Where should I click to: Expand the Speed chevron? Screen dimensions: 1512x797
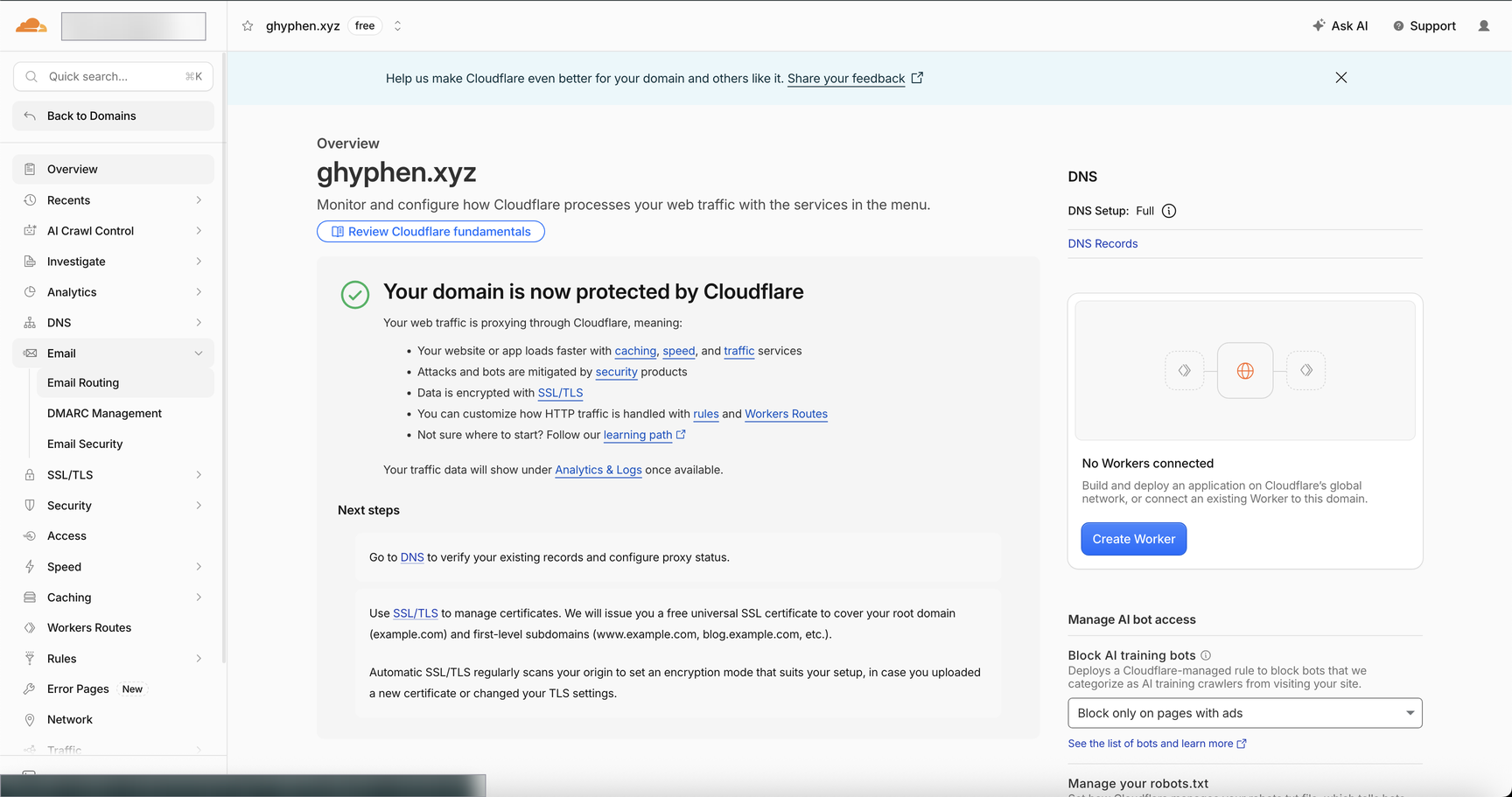199,567
